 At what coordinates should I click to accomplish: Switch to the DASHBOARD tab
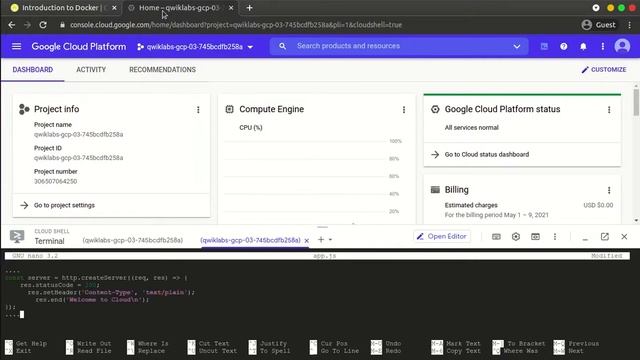point(33,70)
